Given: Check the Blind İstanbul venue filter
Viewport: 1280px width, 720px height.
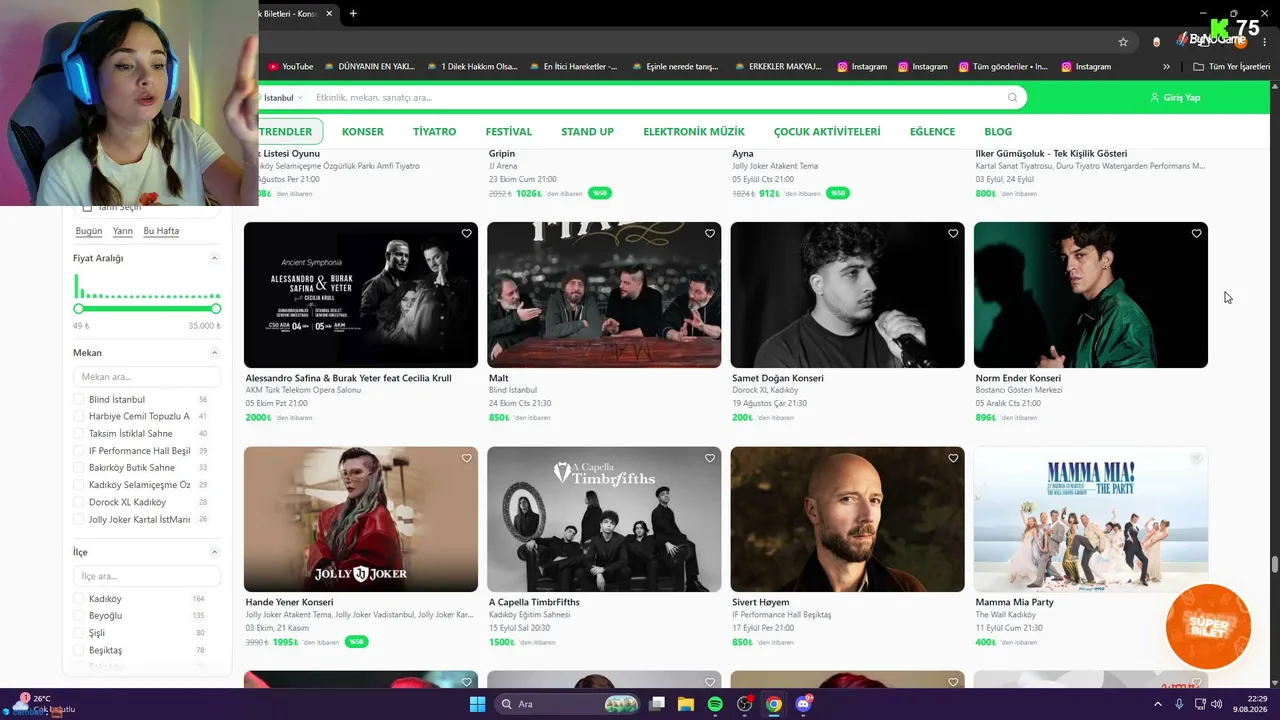Looking at the screenshot, I should point(79,400).
